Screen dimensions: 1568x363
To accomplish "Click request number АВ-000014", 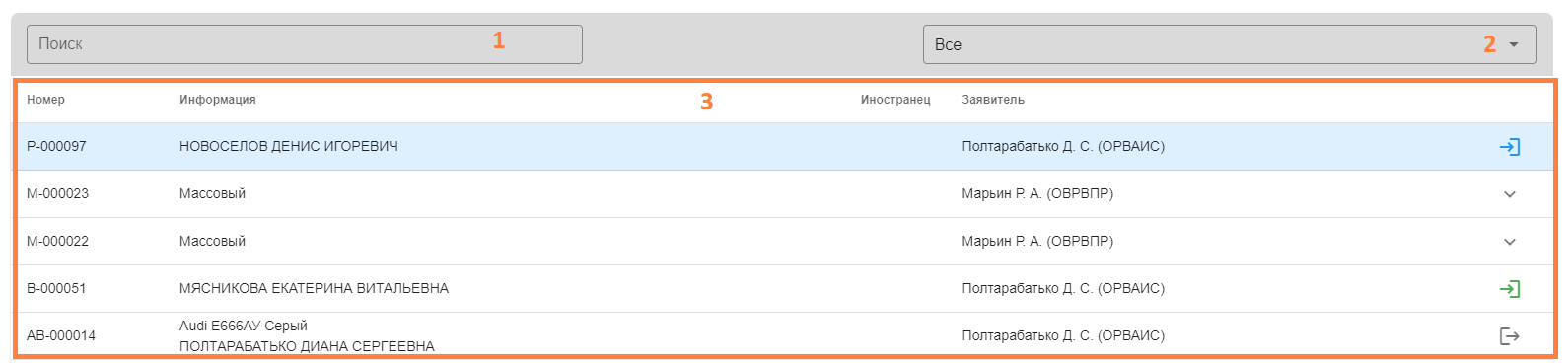I will [x=61, y=336].
